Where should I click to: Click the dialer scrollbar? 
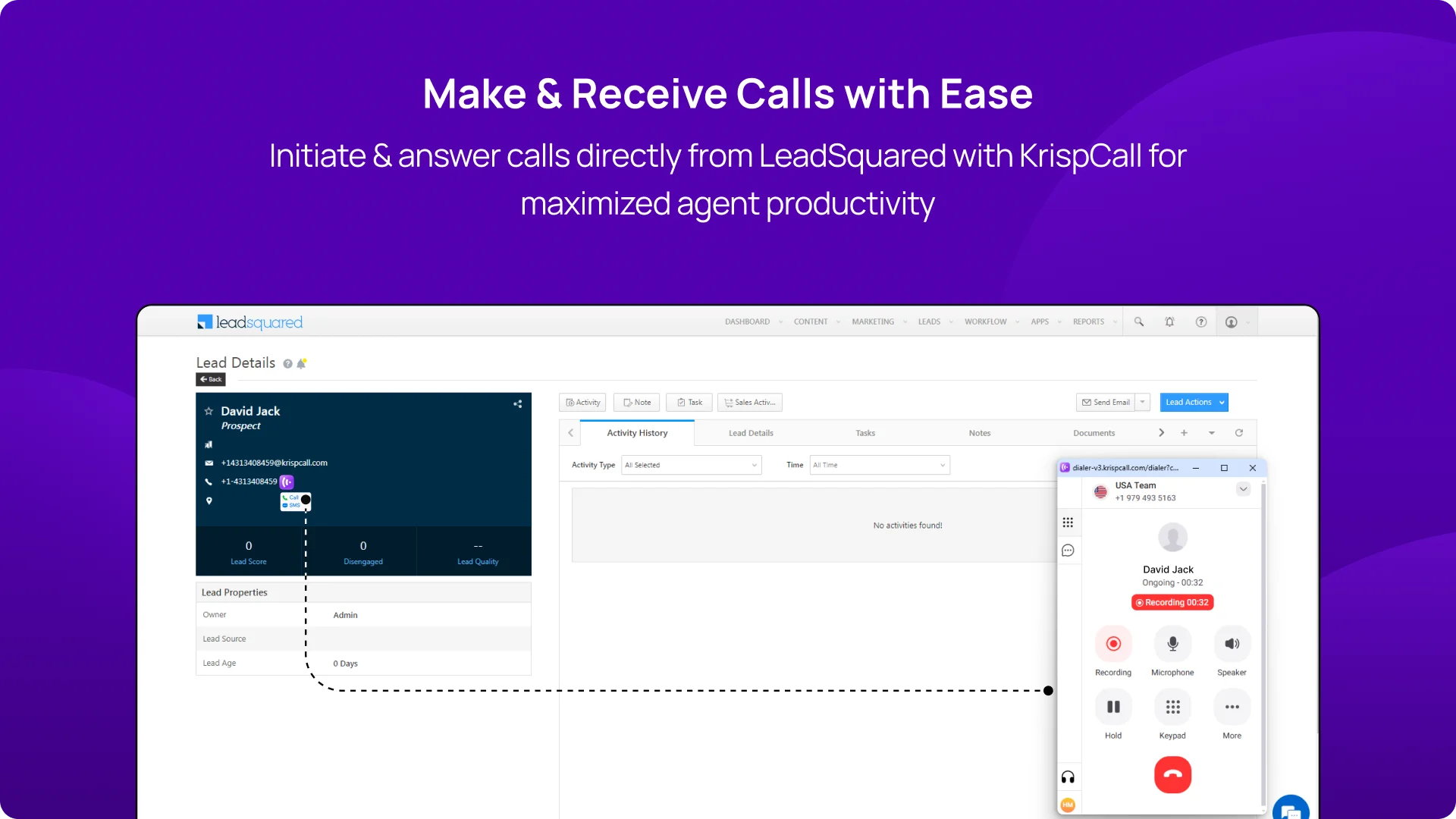[x=1263, y=645]
